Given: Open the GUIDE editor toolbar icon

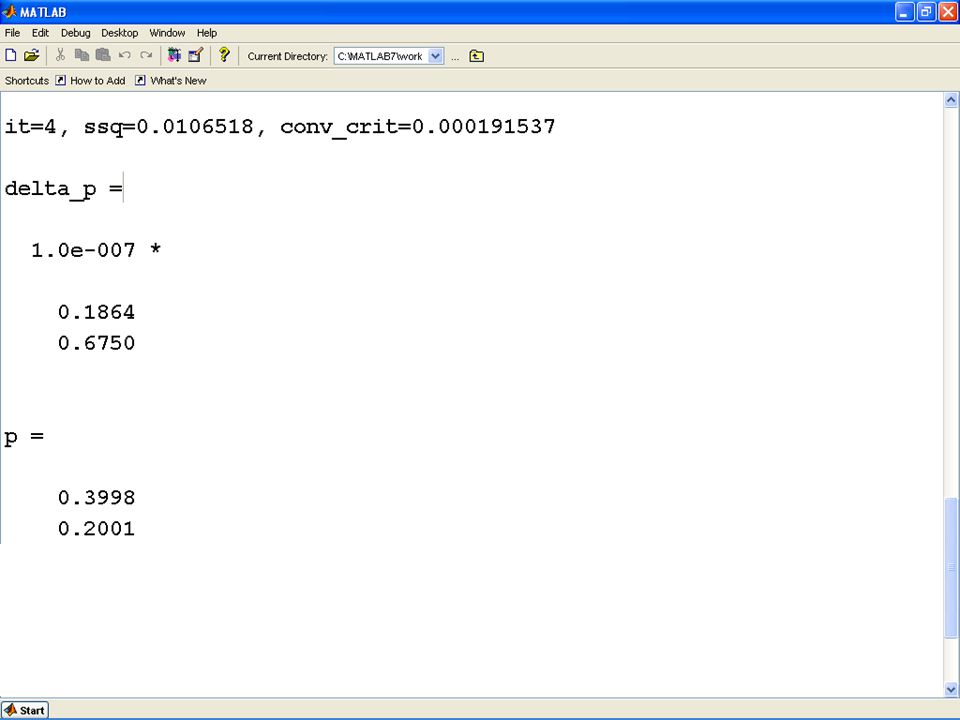Looking at the screenshot, I should click(195, 56).
